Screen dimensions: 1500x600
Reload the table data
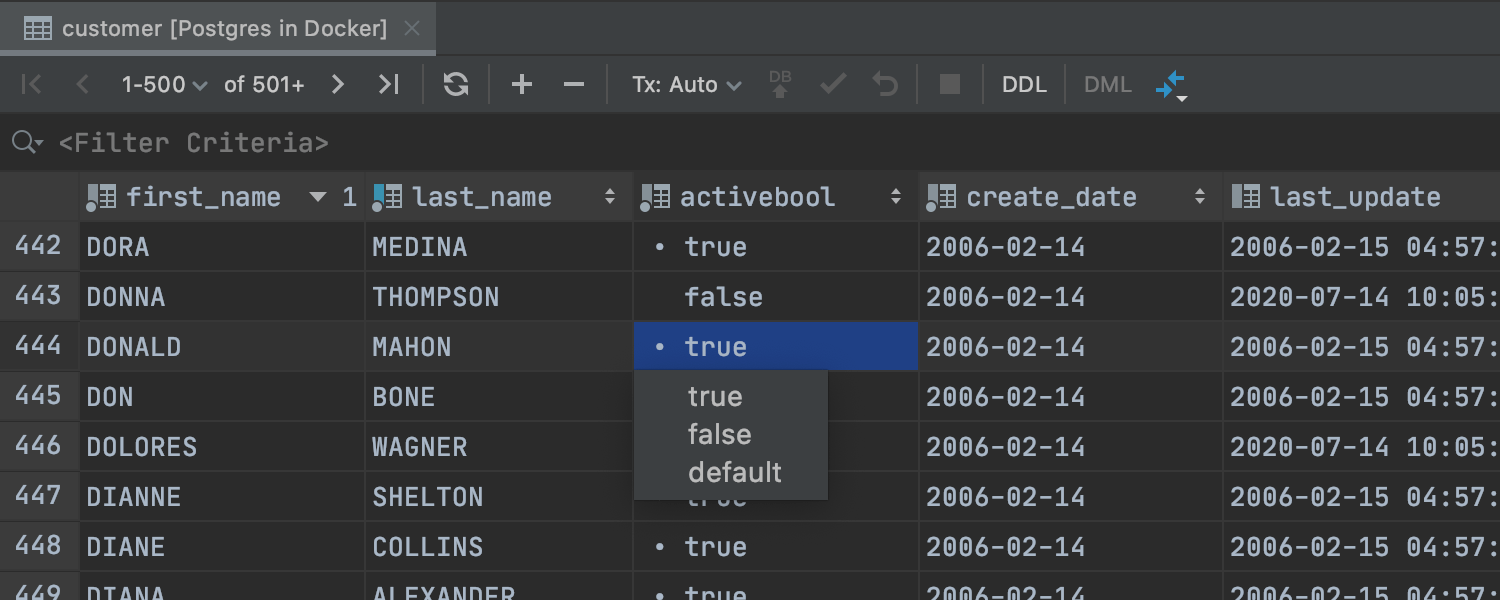coord(456,85)
